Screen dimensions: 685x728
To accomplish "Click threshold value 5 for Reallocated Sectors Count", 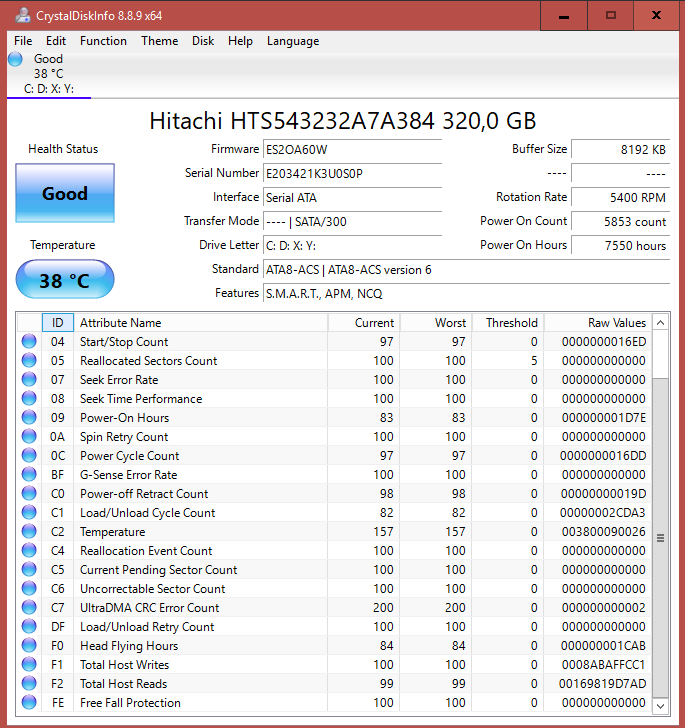I will click(534, 360).
